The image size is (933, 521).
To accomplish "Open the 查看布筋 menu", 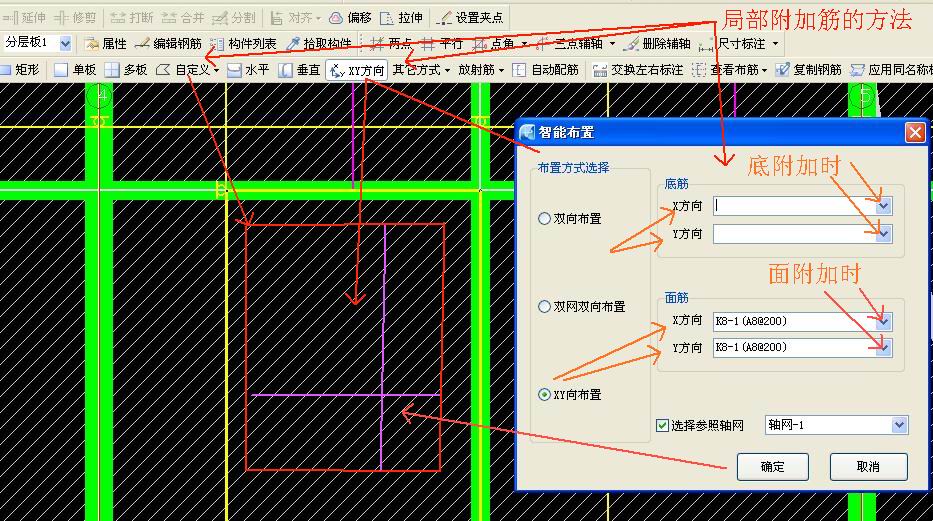I will click(730, 70).
